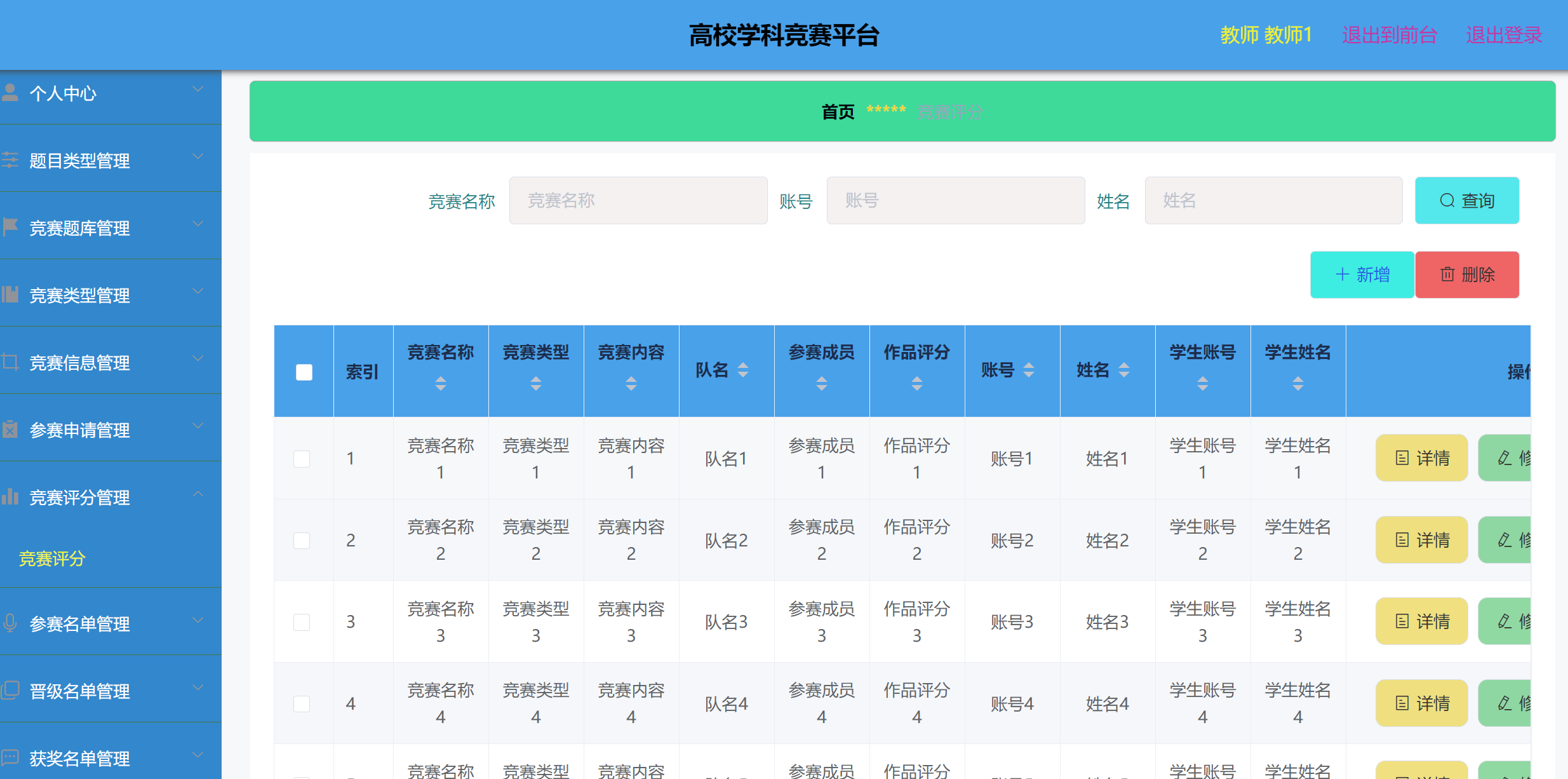Click the 高校学科竞赛平台 title

tap(784, 36)
